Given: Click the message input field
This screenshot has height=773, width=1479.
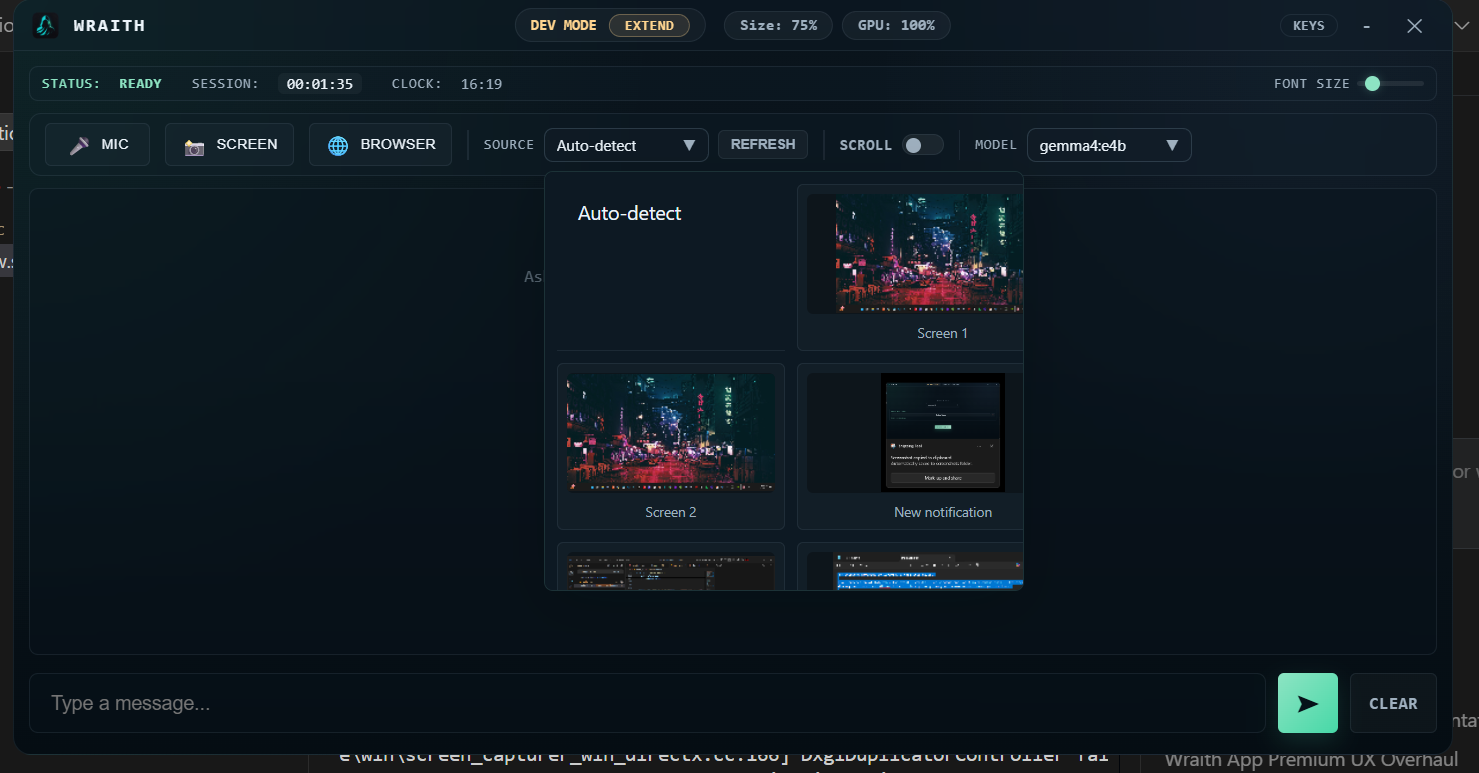Looking at the screenshot, I should [650, 703].
